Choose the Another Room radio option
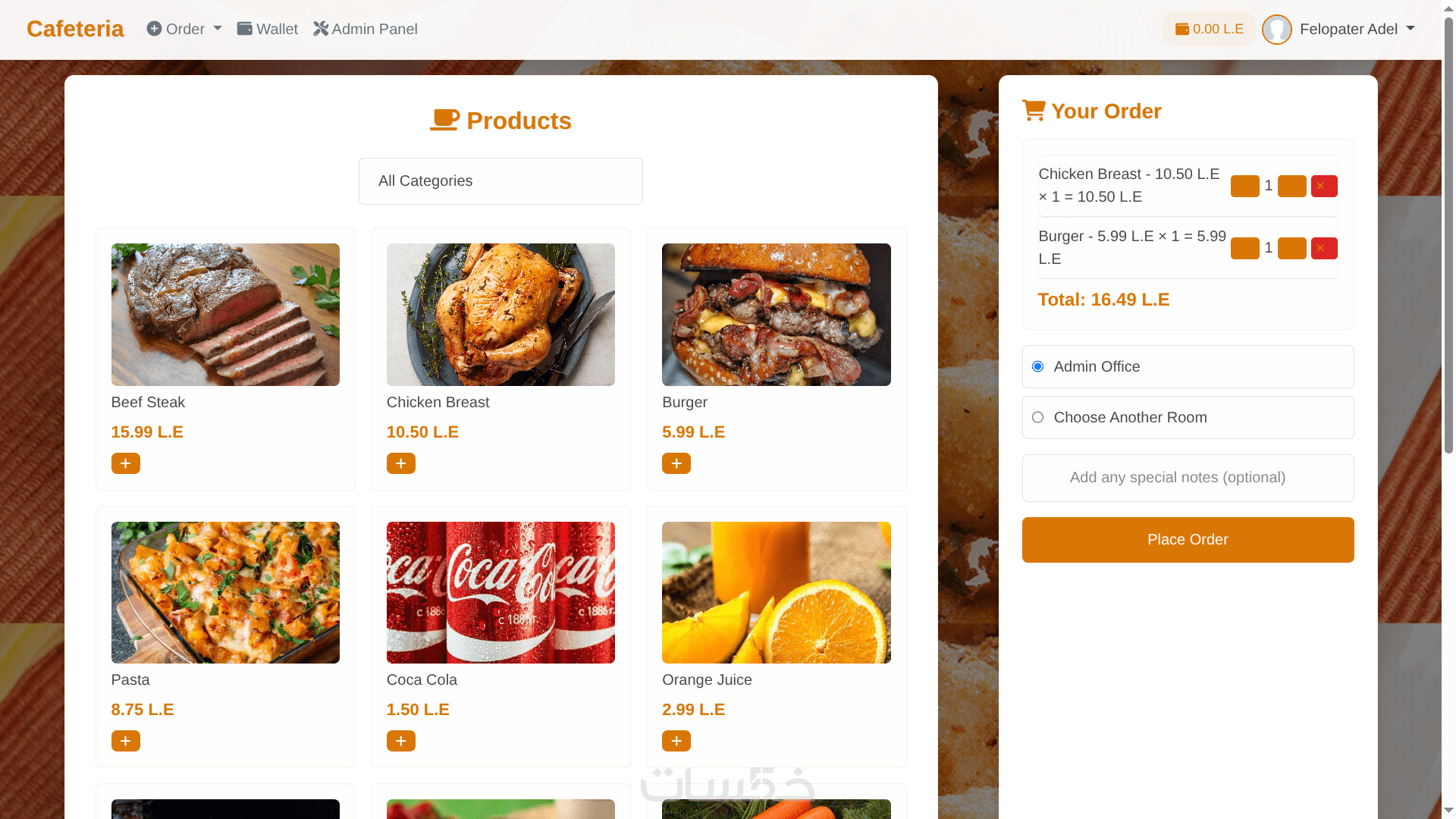Viewport: 1456px width, 819px height. (x=1038, y=418)
